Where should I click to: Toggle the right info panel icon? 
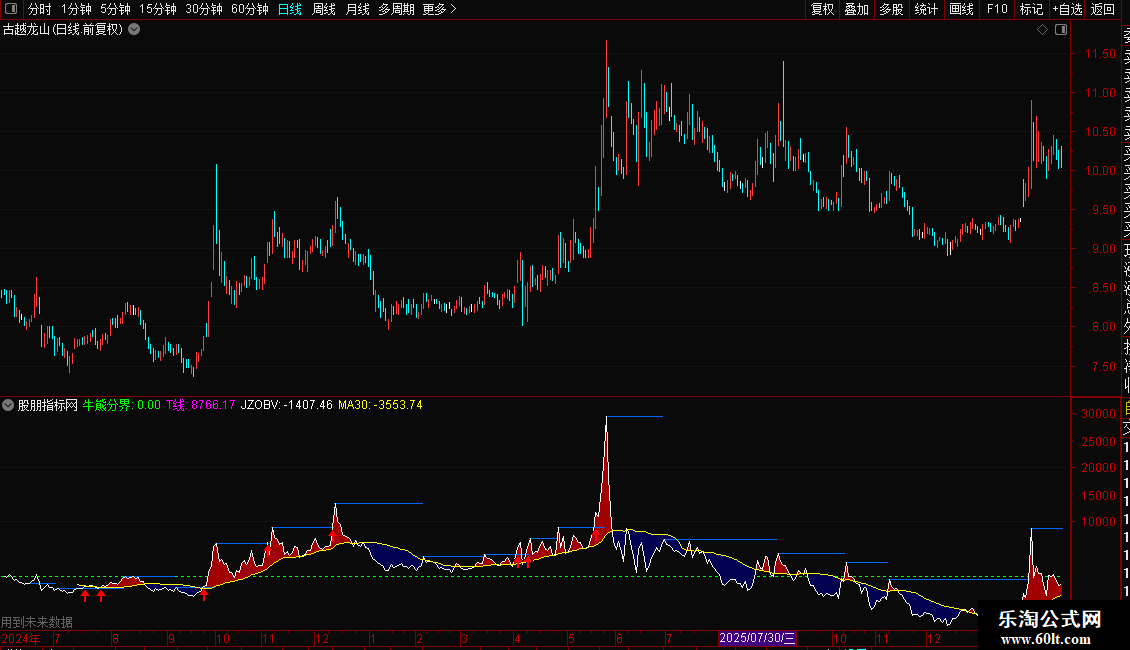1061,30
